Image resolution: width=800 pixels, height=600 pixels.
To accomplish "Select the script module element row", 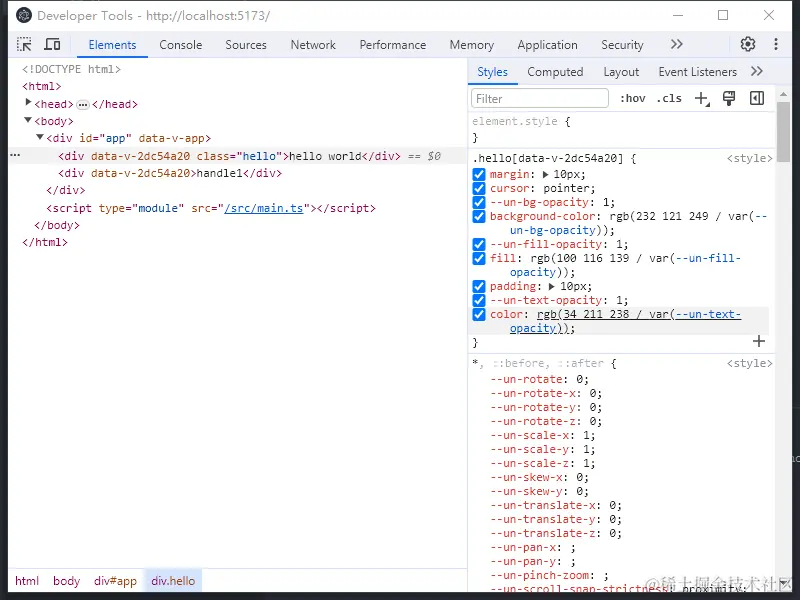I will [211, 208].
